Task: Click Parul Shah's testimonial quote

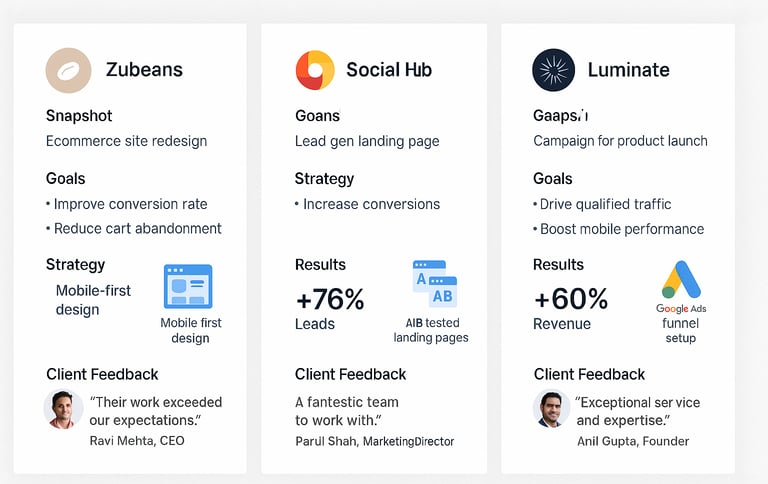Action: pos(347,411)
